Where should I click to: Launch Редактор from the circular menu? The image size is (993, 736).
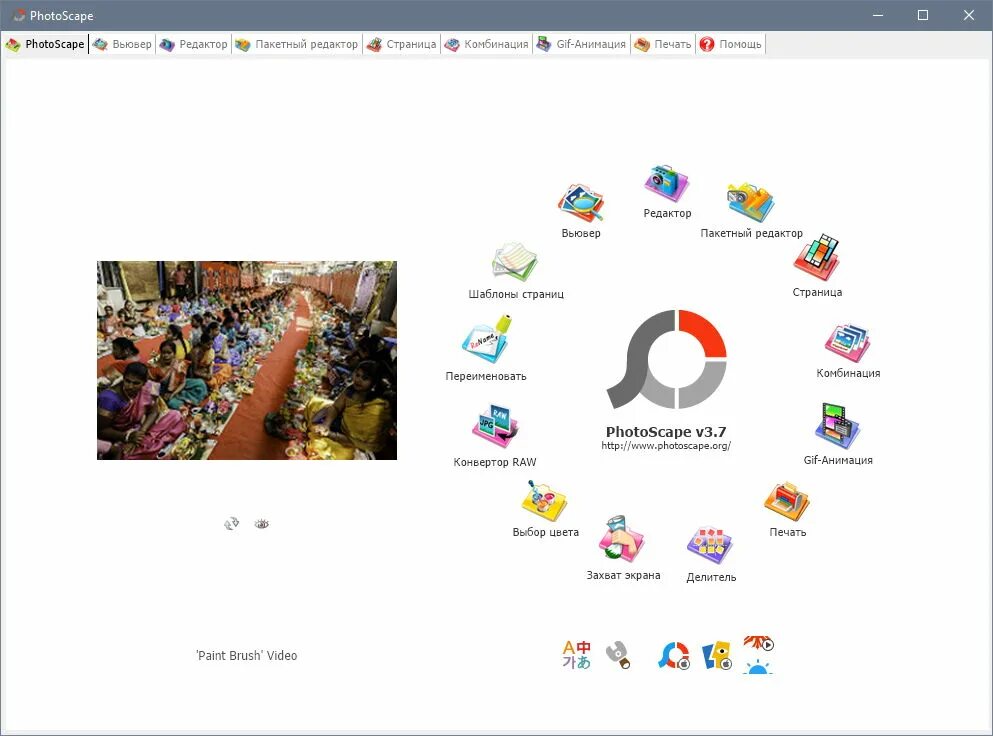[667, 184]
